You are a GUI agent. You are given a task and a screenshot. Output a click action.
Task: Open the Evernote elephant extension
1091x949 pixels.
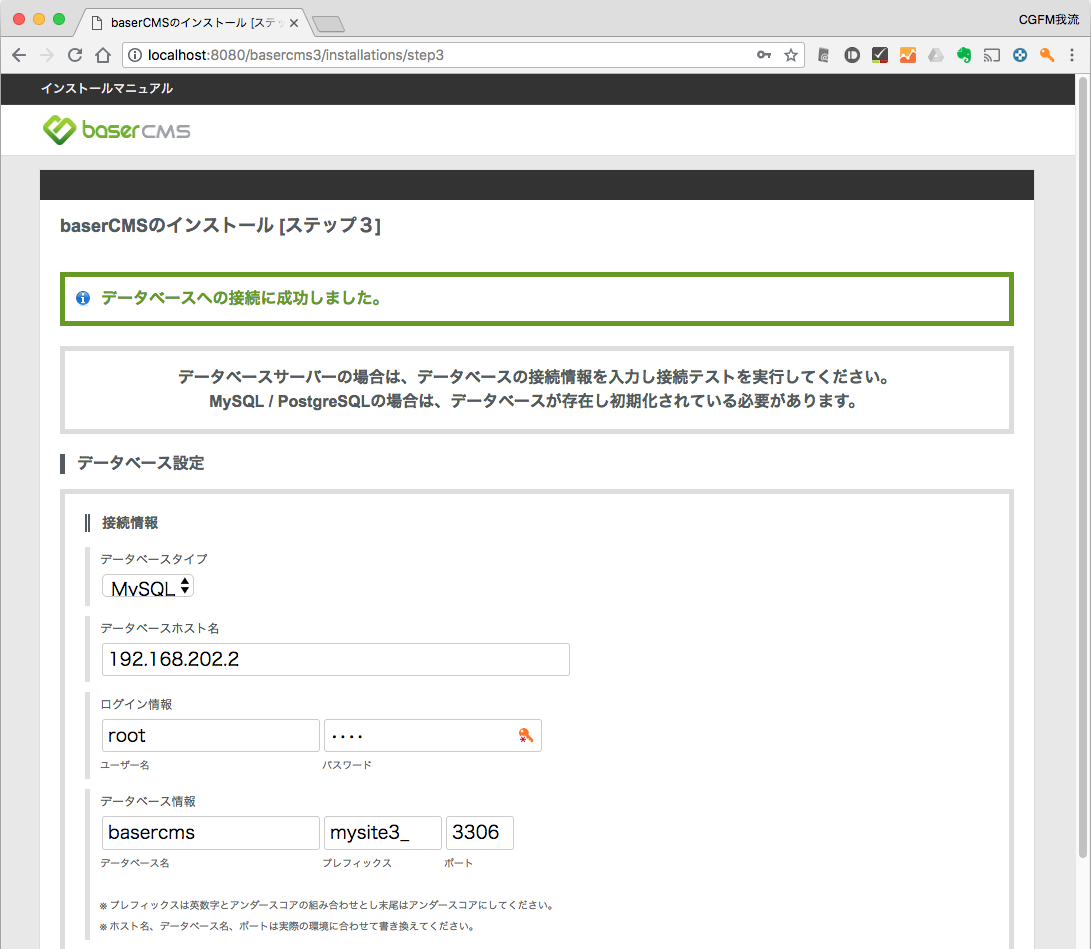click(x=964, y=55)
